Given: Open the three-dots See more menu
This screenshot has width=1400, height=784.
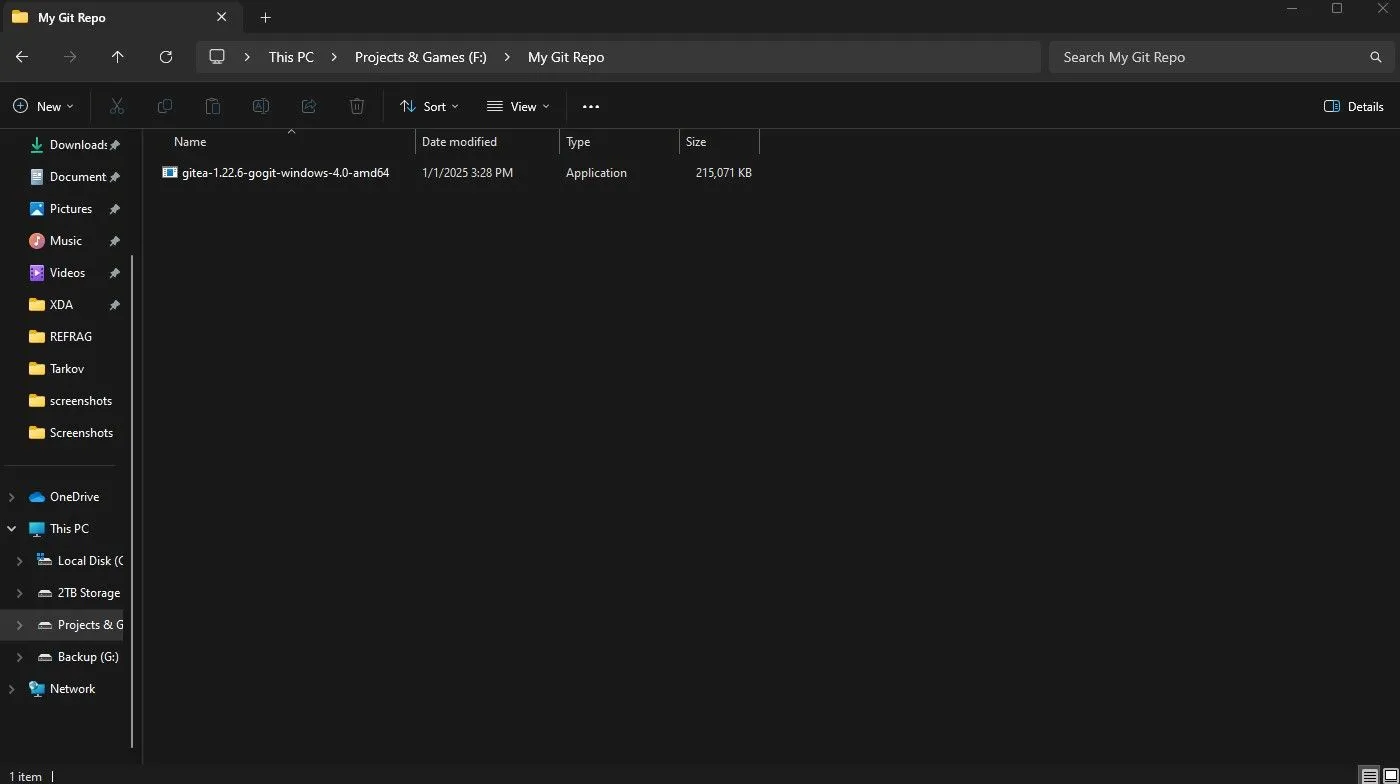Looking at the screenshot, I should (591, 107).
